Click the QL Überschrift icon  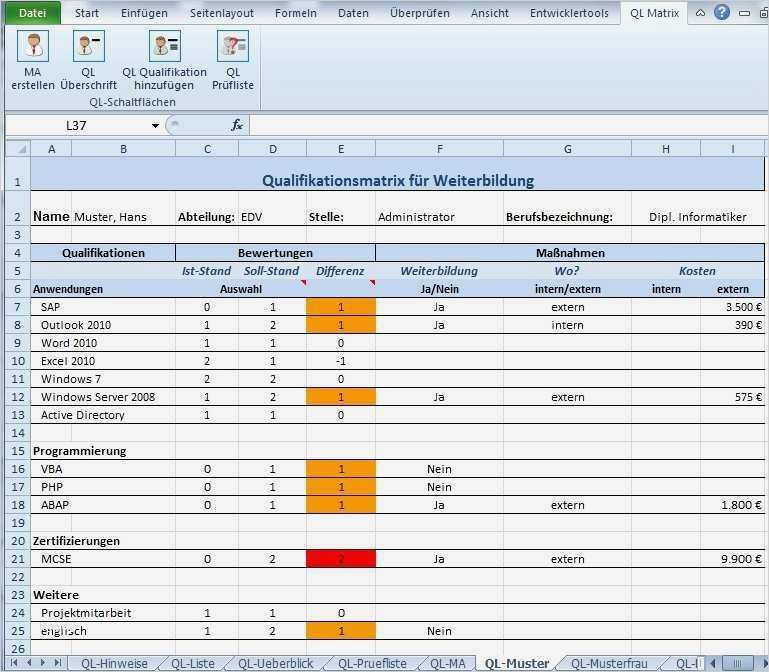point(89,46)
